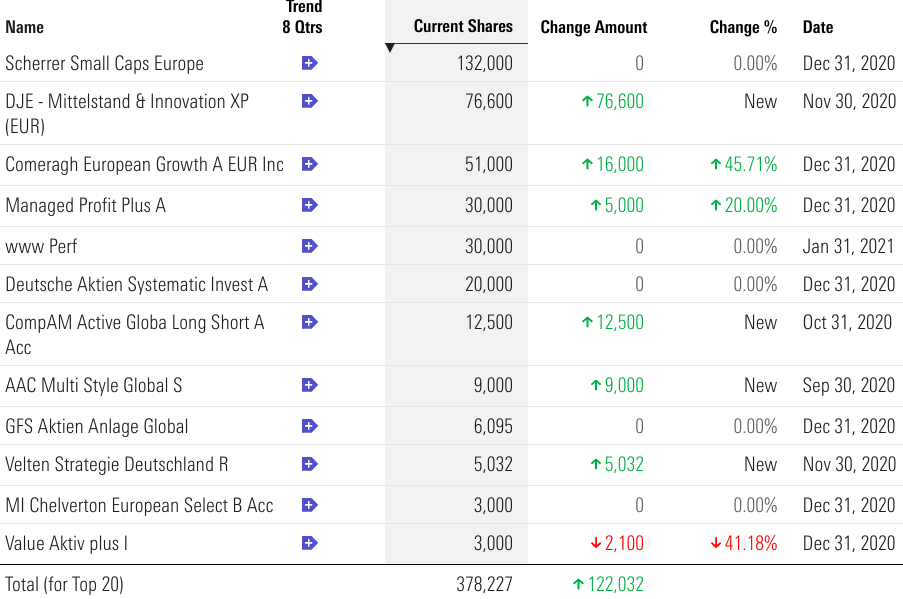Toggle sort arrow under Current Shares header
The width and height of the screenshot is (903, 599).
pos(390,48)
